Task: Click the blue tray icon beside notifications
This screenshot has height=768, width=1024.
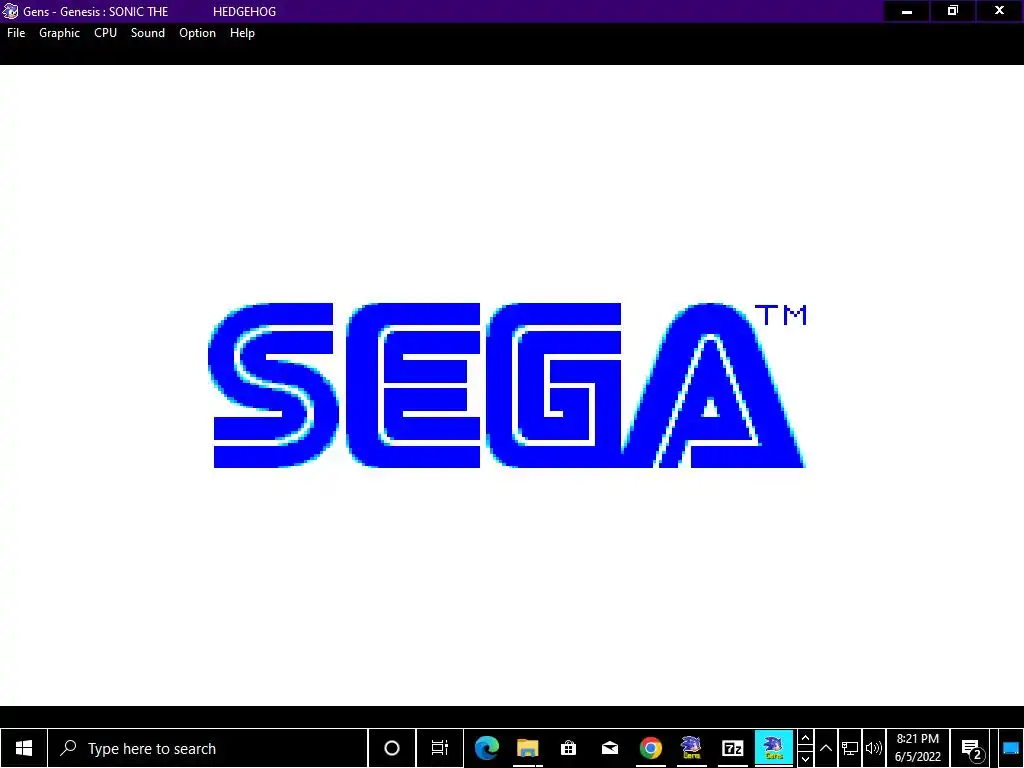Action: point(1011,748)
